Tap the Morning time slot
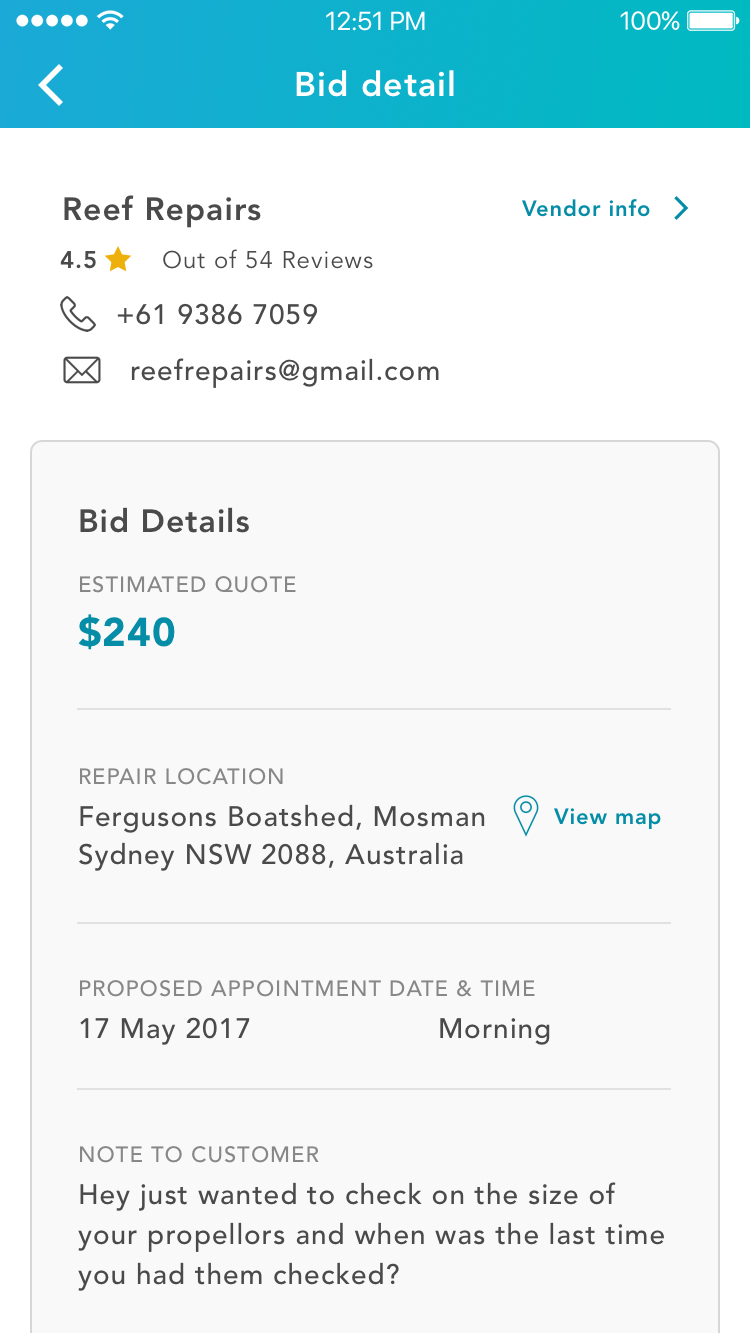Image resolution: width=750 pixels, height=1333 pixels. click(495, 1029)
